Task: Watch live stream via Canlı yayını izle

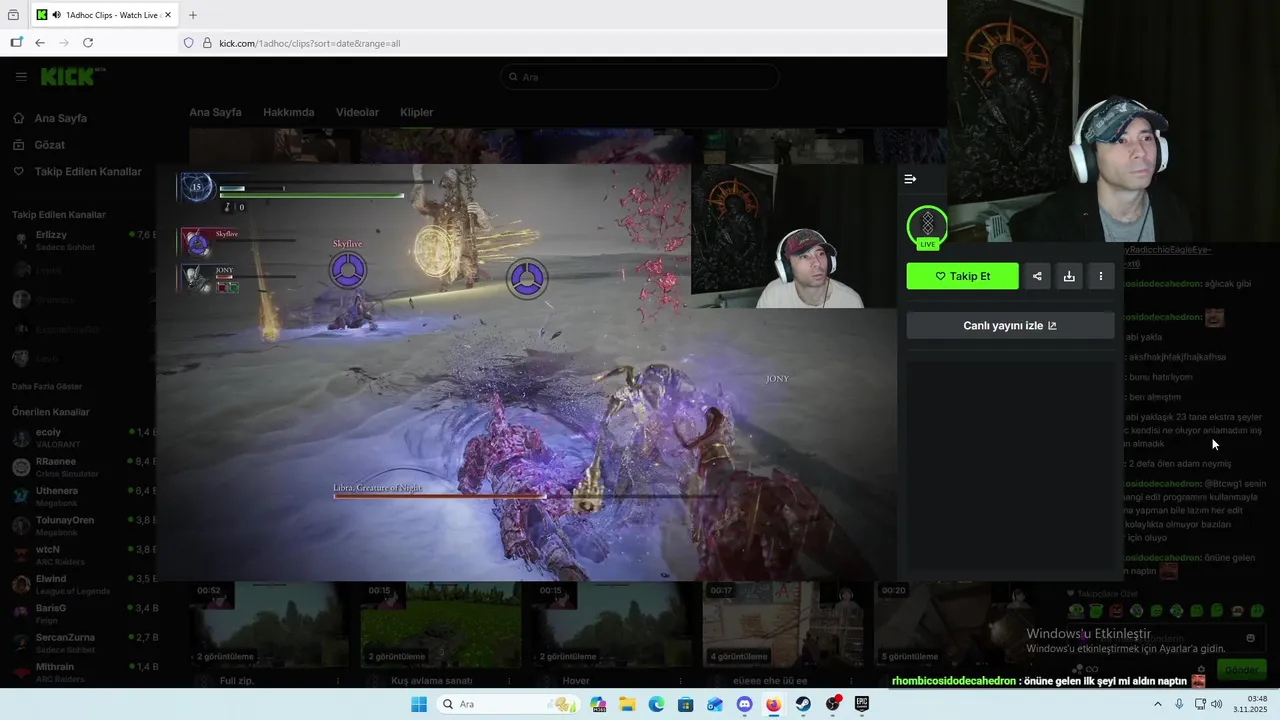Action: pyautogui.click(x=1010, y=325)
